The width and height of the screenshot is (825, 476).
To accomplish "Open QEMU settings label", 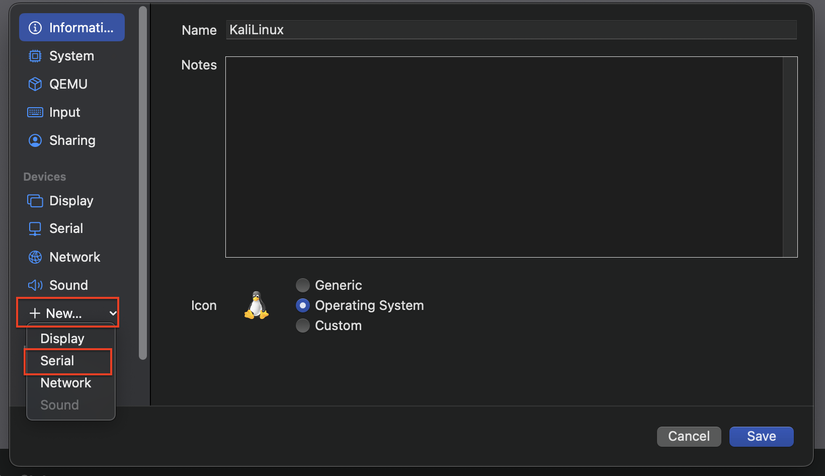I will [68, 84].
